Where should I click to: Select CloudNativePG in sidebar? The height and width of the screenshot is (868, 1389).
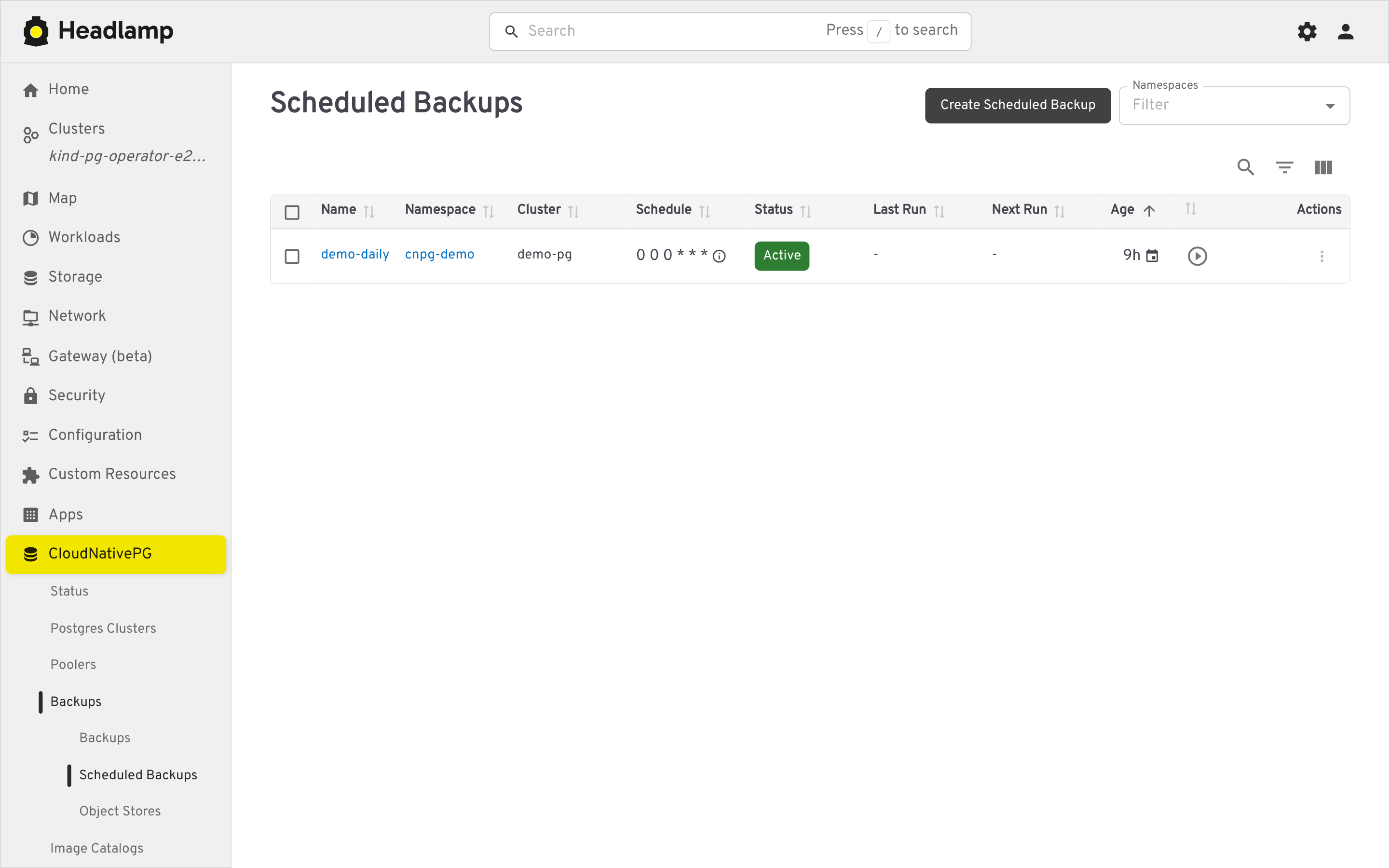pos(115,554)
